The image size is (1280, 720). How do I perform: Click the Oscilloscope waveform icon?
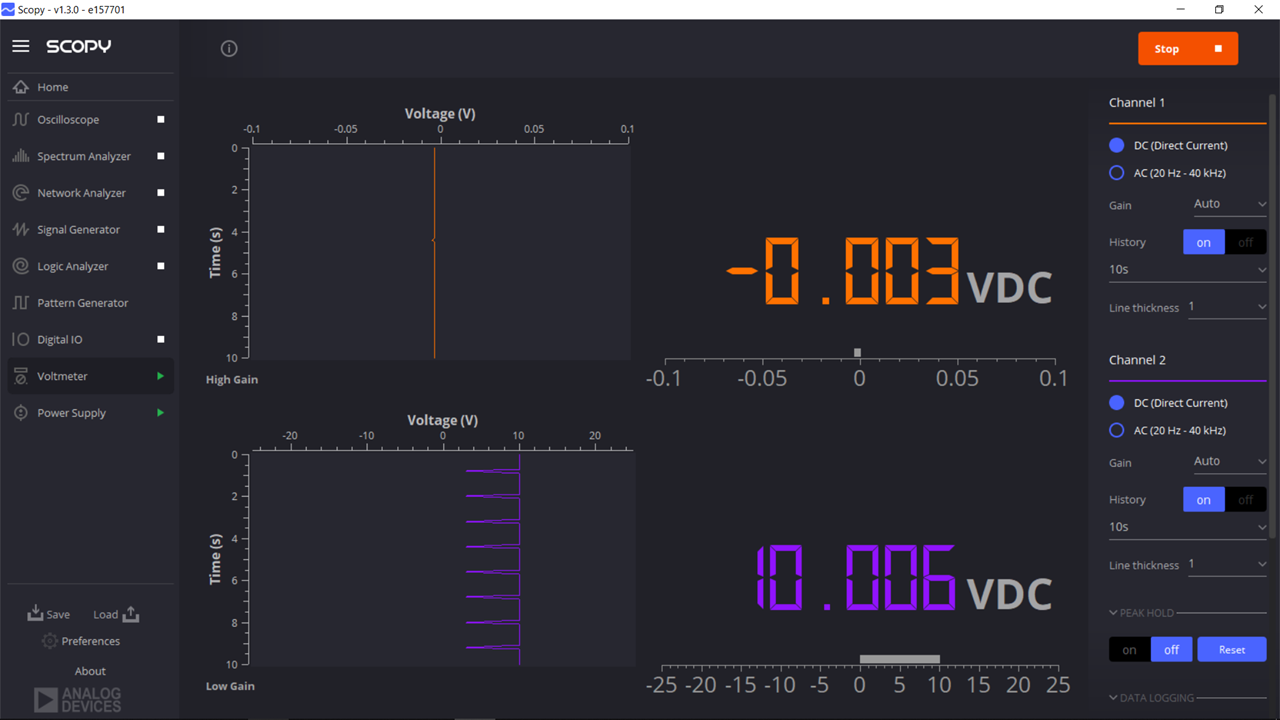pos(21,120)
